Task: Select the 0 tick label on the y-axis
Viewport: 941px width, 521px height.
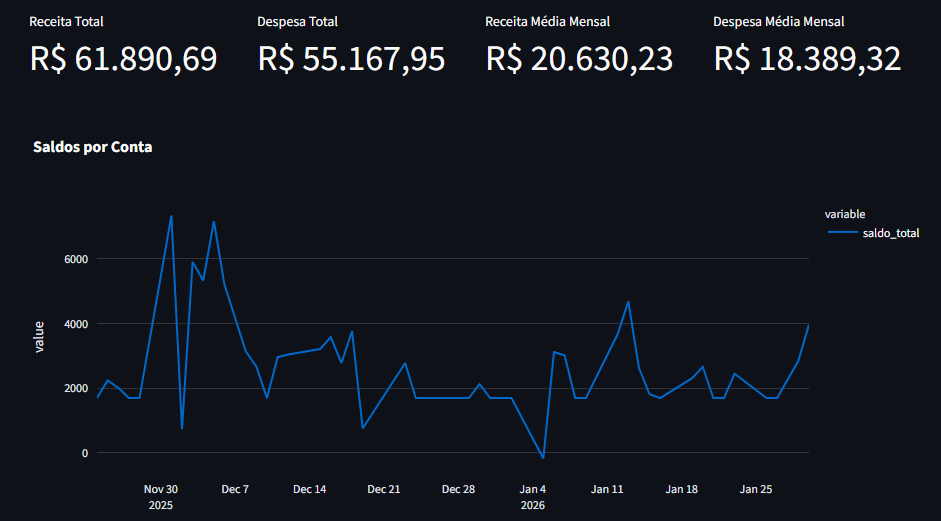Action: pyautogui.click(x=85, y=453)
